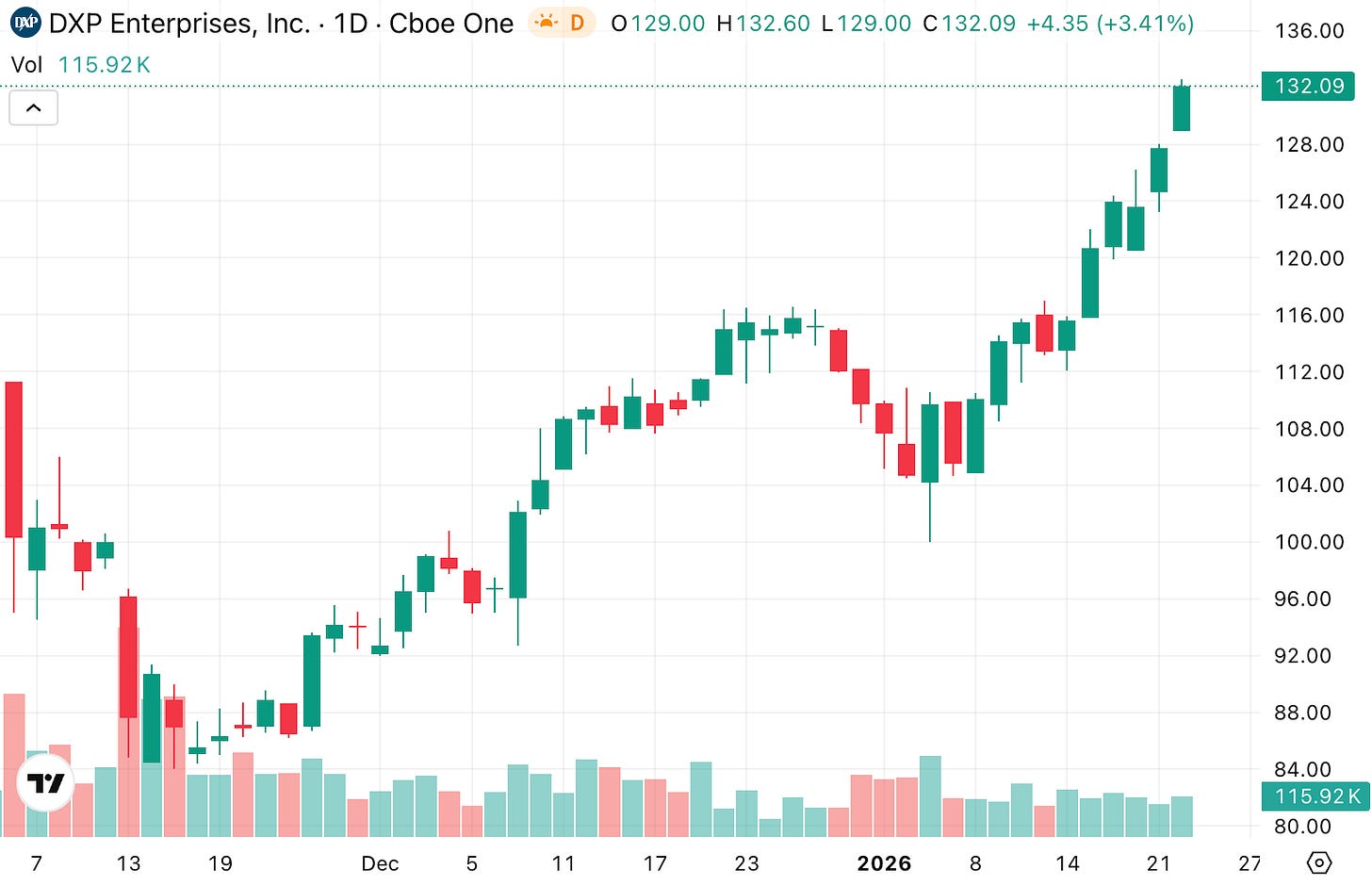Open chart settings via the hexagon icon
This screenshot has width=1372, height=886.
tap(1320, 861)
